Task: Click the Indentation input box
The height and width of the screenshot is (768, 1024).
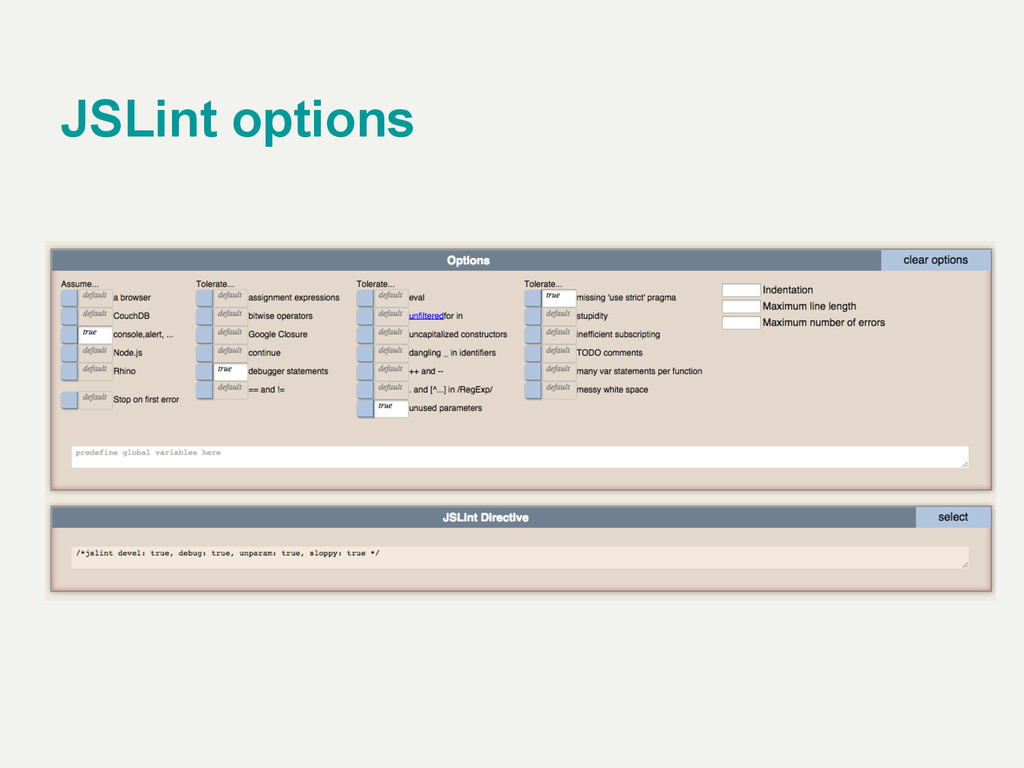Action: [741, 290]
